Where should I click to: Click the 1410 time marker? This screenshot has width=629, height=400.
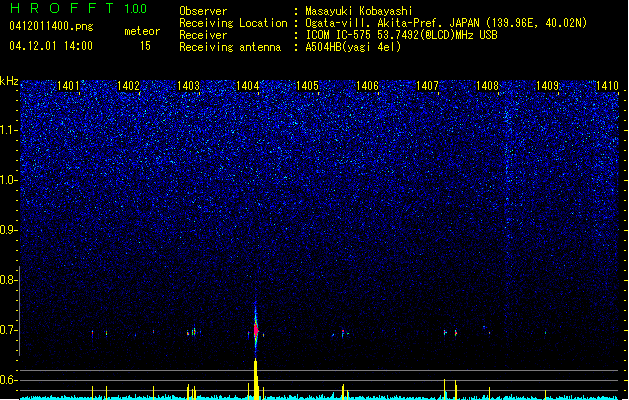click(x=607, y=86)
